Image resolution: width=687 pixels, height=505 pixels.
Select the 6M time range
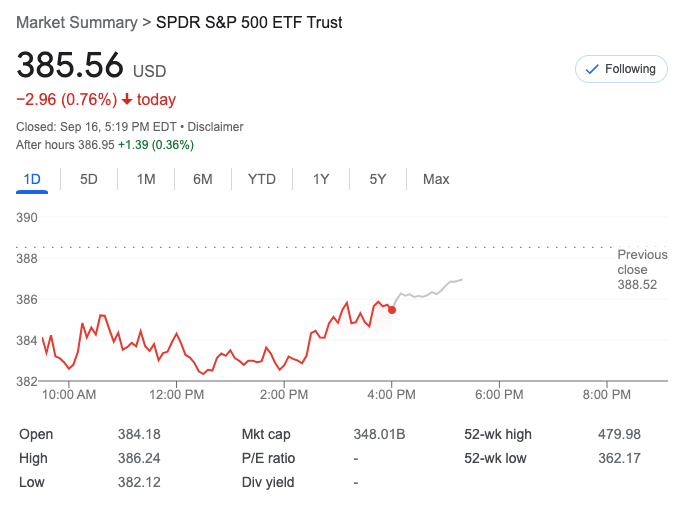click(x=203, y=179)
